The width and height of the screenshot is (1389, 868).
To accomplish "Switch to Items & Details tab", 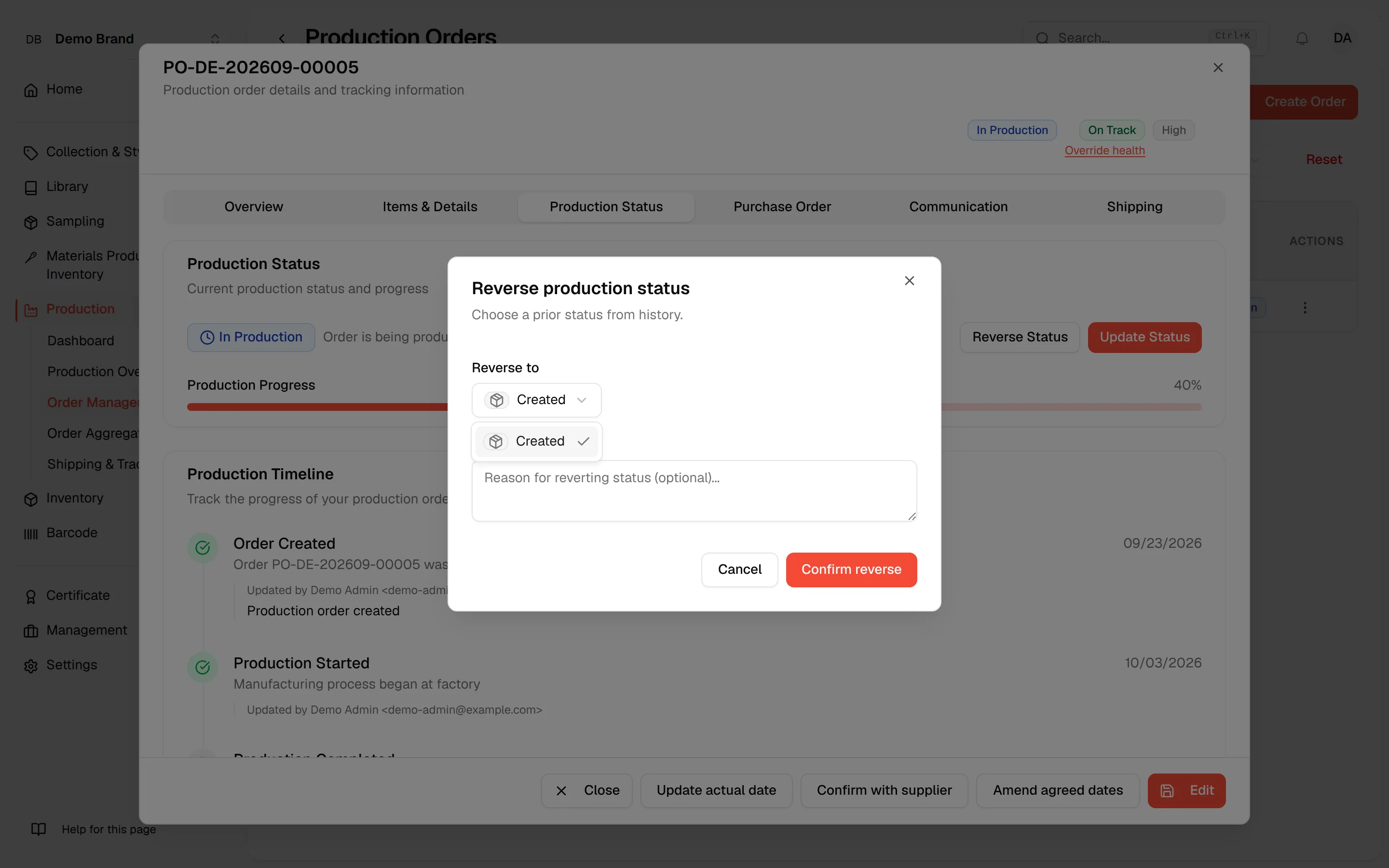I will tap(430, 207).
